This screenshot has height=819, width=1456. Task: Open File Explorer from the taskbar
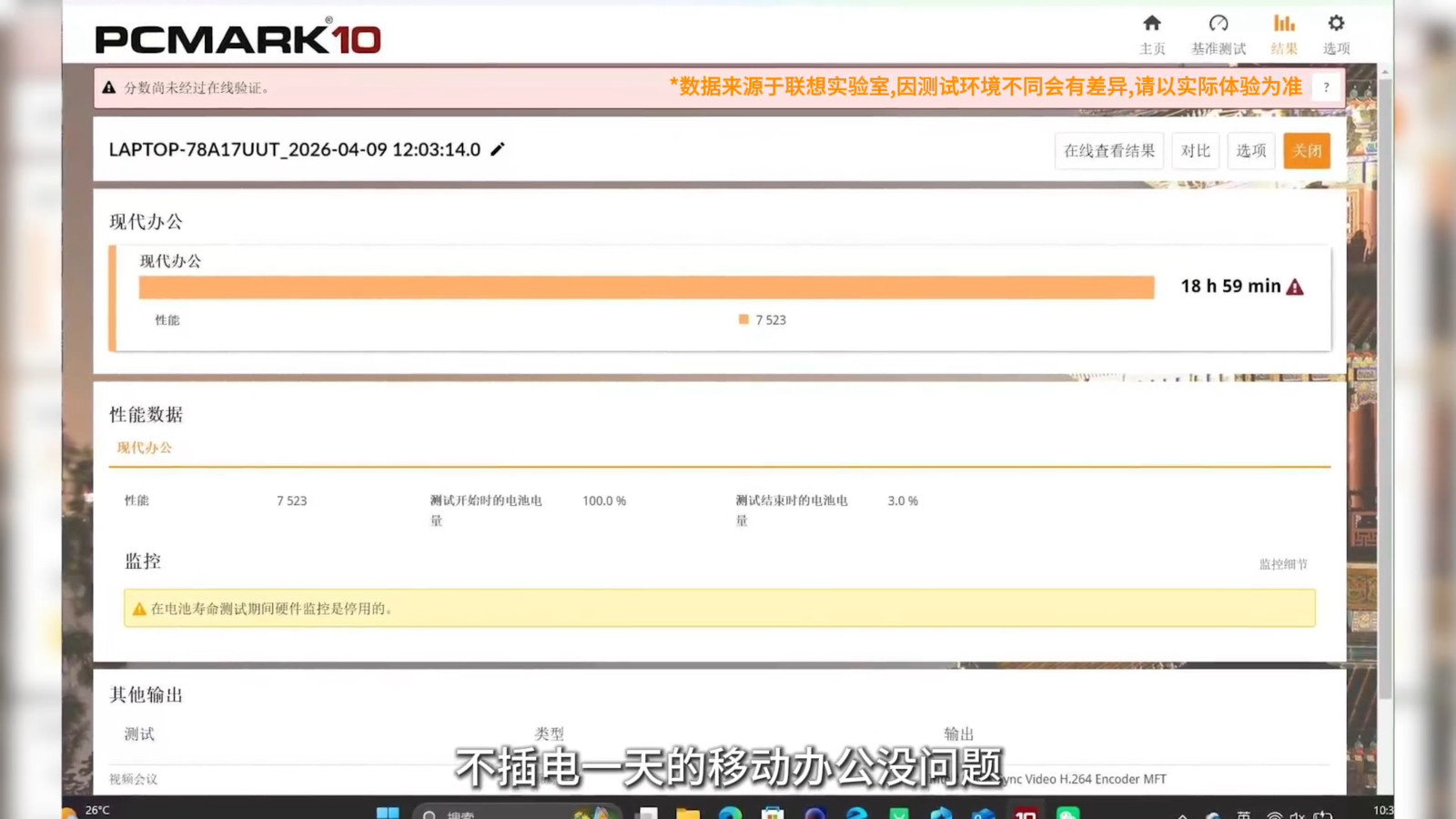pos(688,813)
